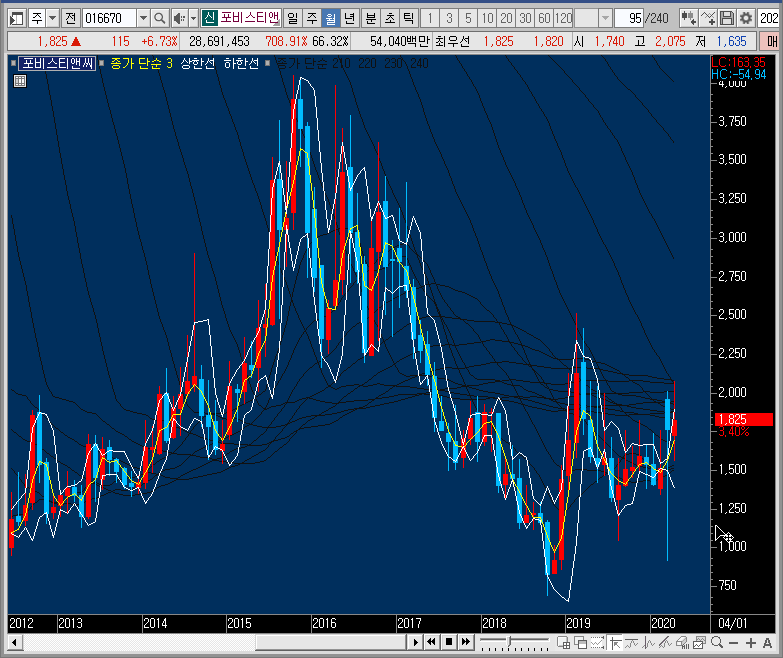783x658 pixels.
Task: Toggle the 종가 단순 3 indicator checkbox
Action: click(102, 63)
